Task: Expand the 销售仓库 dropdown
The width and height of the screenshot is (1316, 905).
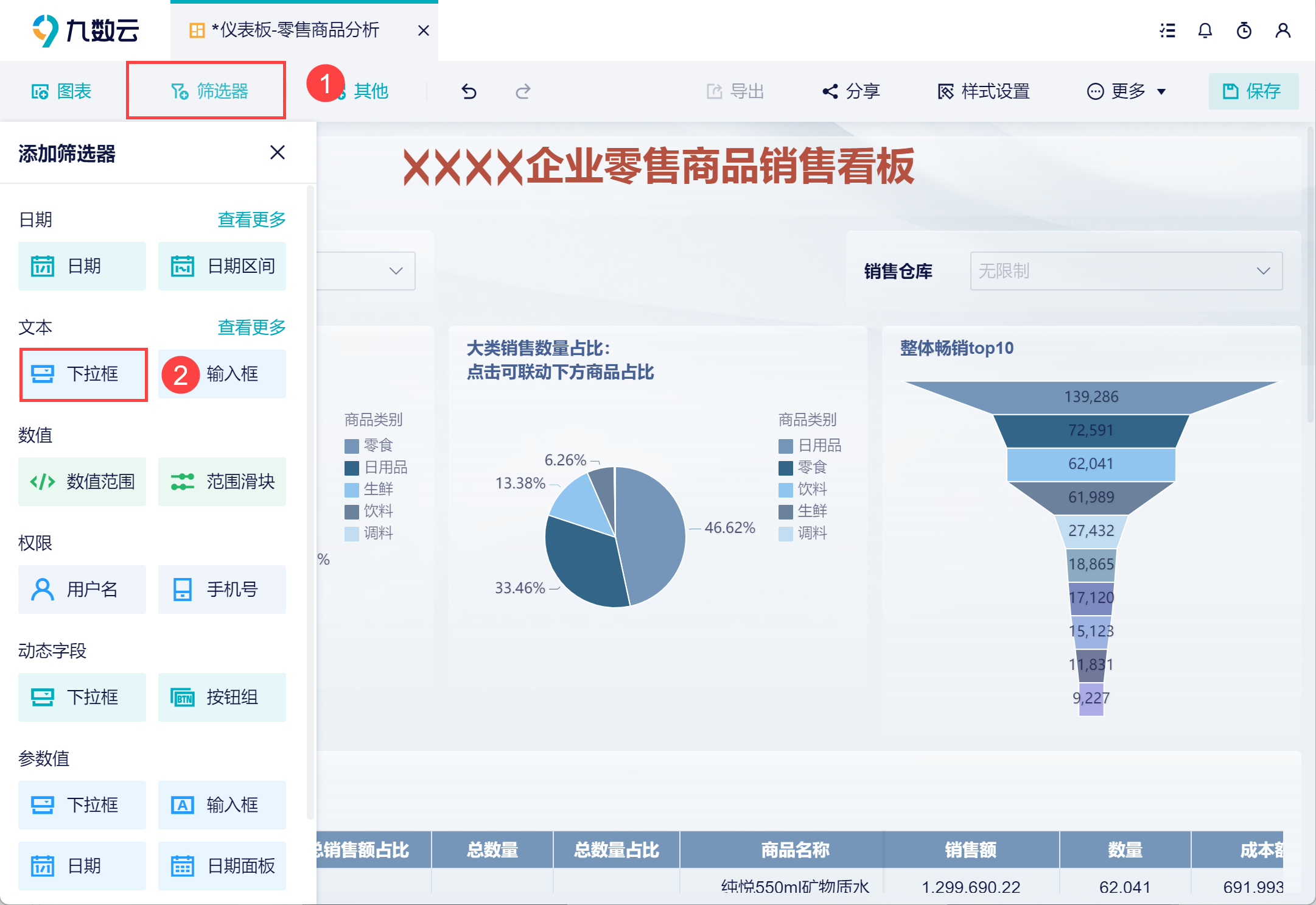Action: [1126, 271]
